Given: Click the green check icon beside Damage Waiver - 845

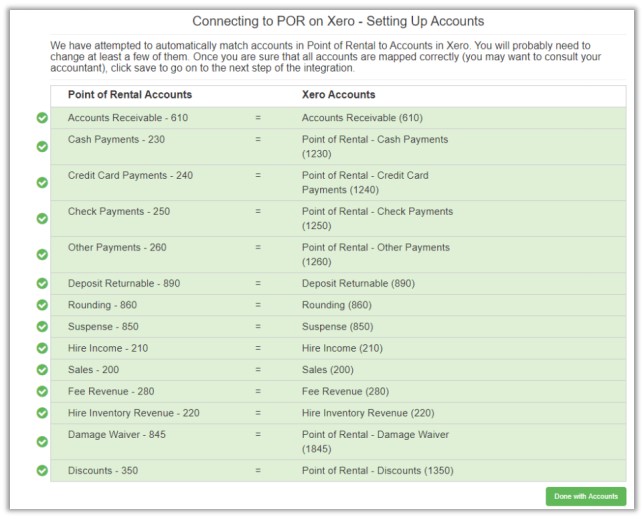Looking at the screenshot, I should tap(42, 442).
